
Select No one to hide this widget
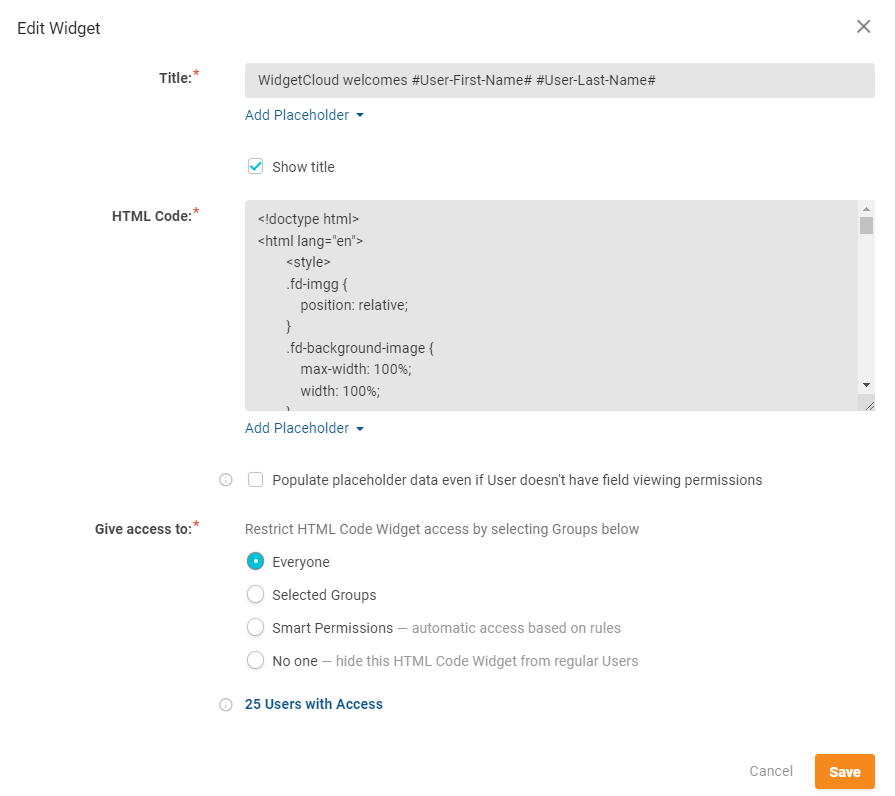click(x=255, y=660)
